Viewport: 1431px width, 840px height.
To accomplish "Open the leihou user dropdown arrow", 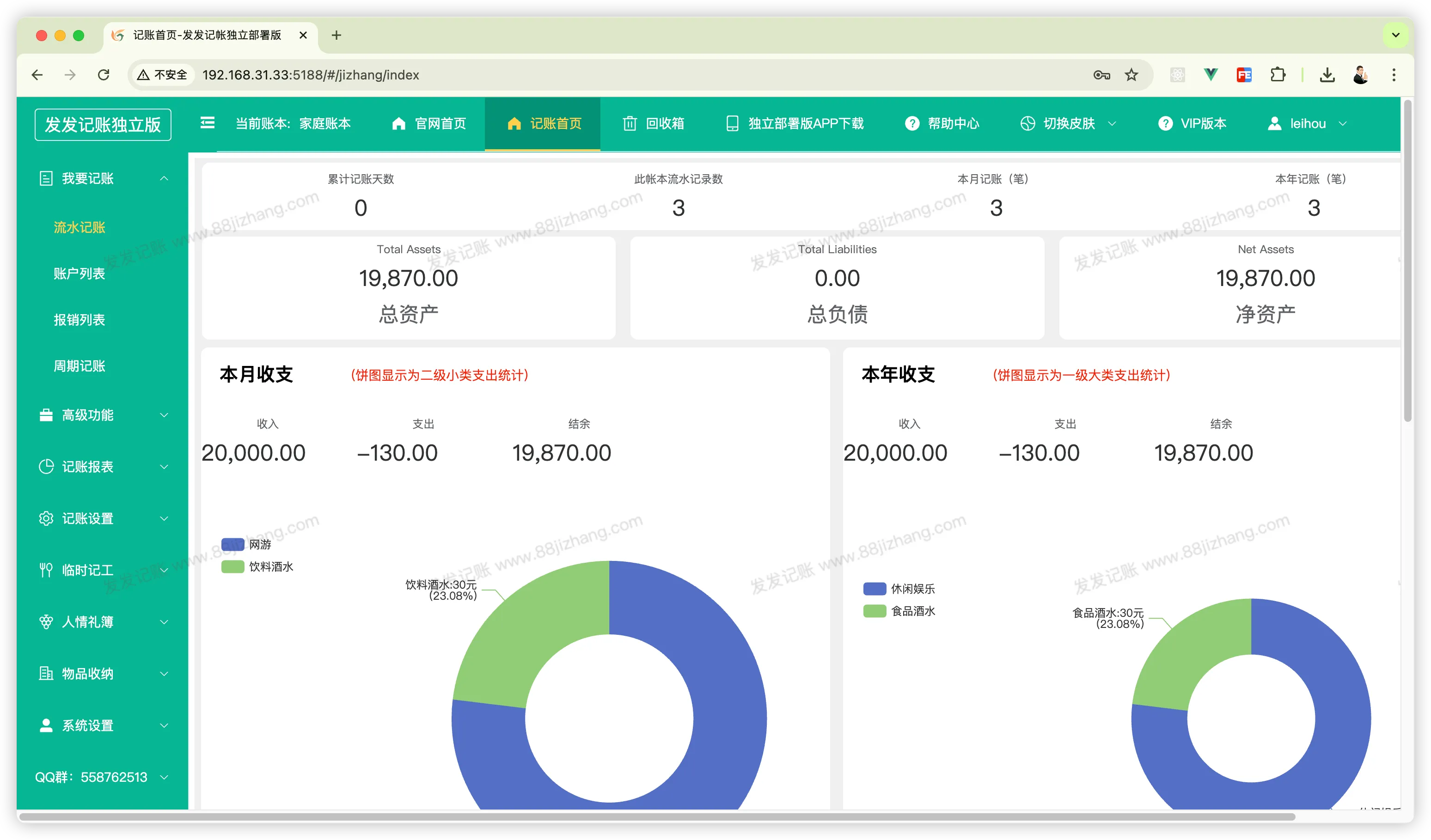I will click(1343, 124).
